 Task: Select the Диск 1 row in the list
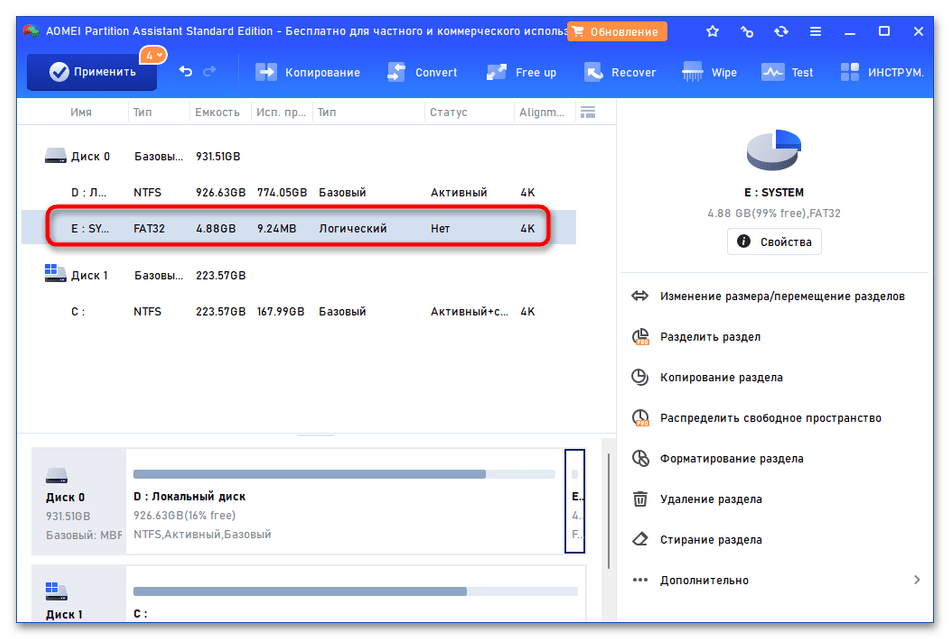(x=298, y=275)
